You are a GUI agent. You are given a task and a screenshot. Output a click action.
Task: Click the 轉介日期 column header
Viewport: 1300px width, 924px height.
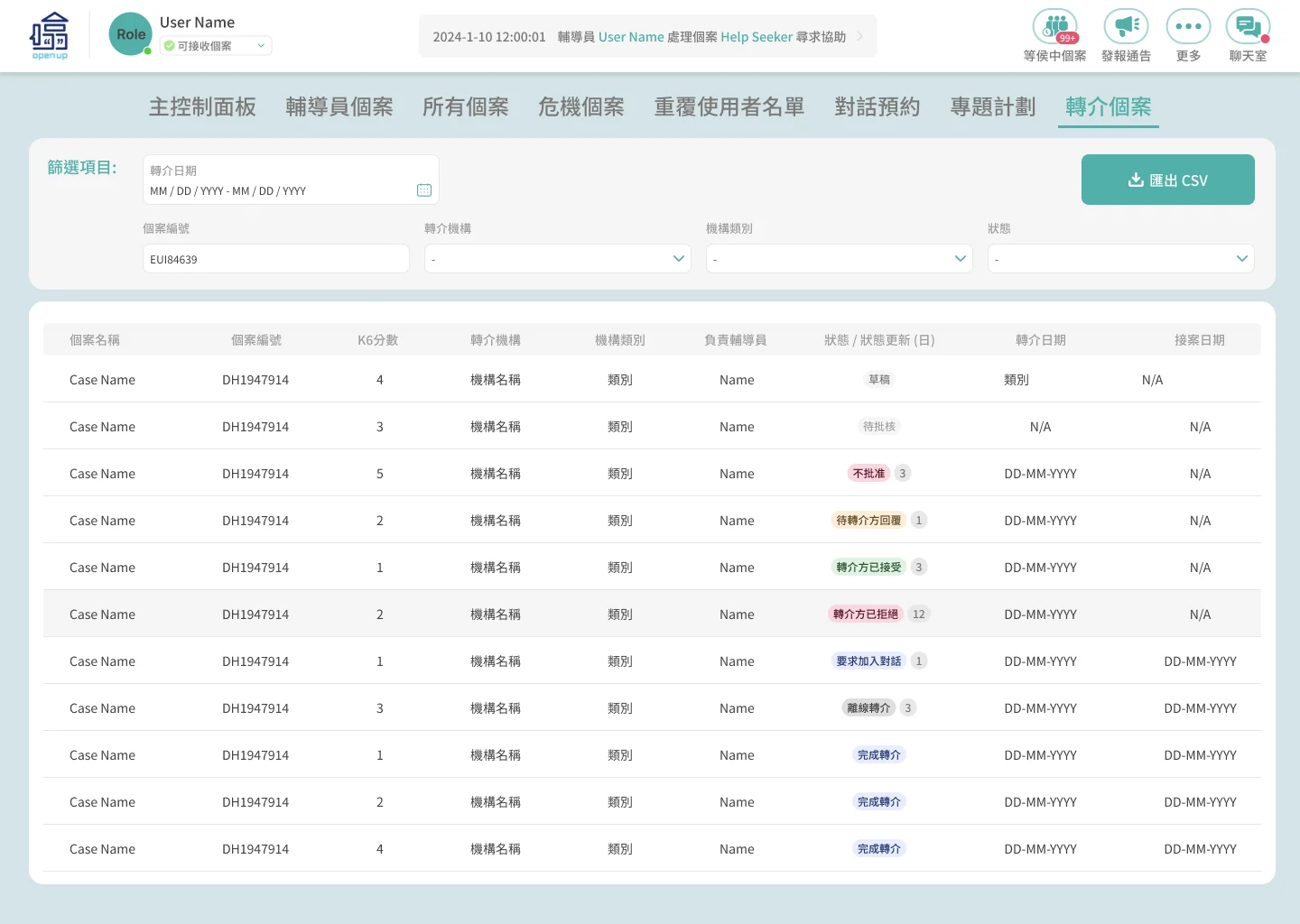[x=1041, y=340]
